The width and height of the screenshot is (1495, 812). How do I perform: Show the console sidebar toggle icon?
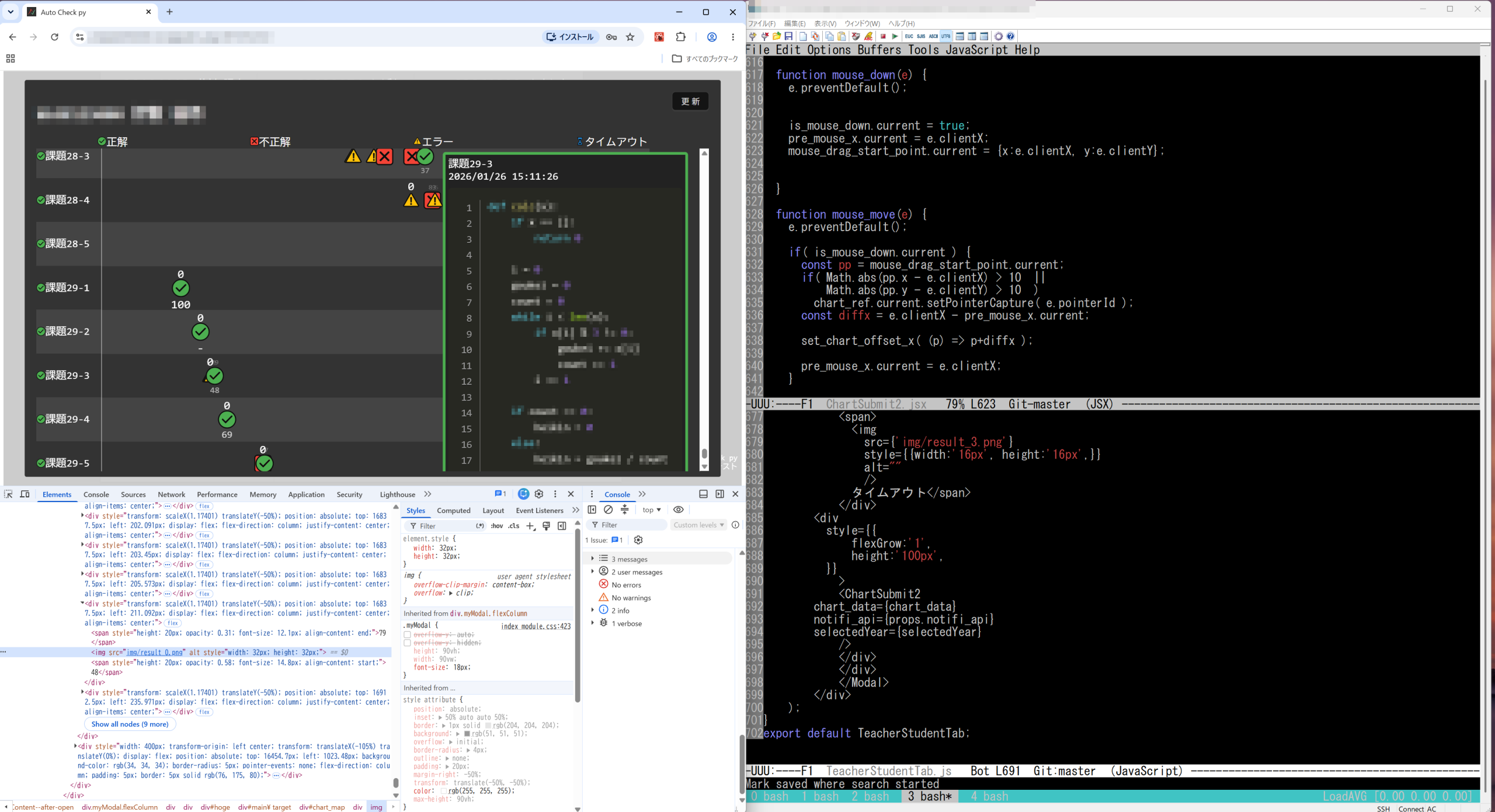pos(592,509)
